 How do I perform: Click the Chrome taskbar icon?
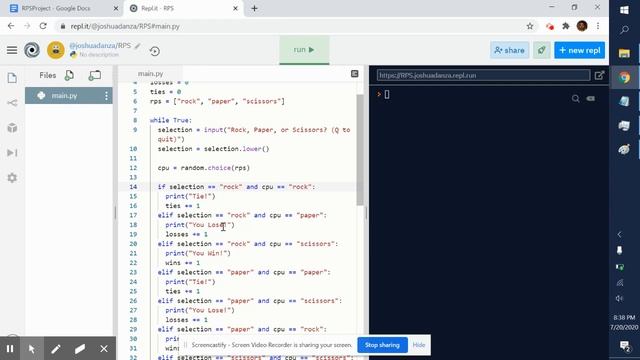[624, 77]
